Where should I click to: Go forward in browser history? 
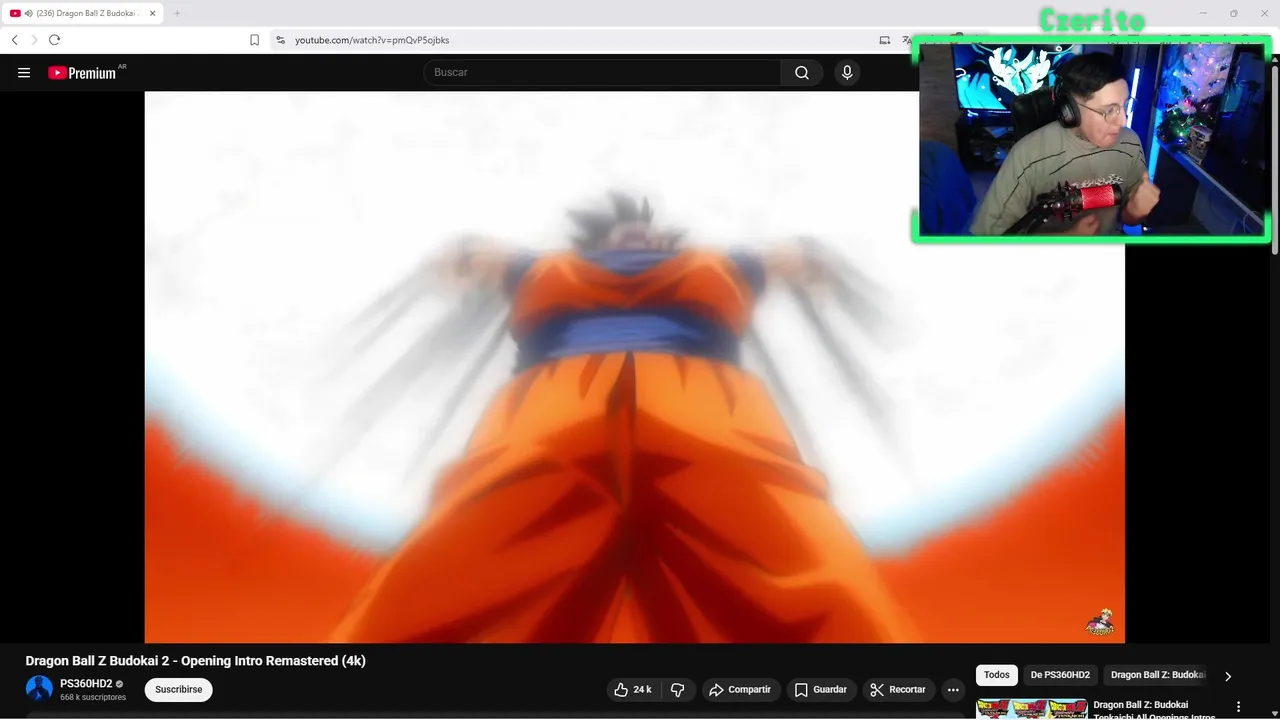pyautogui.click(x=35, y=40)
